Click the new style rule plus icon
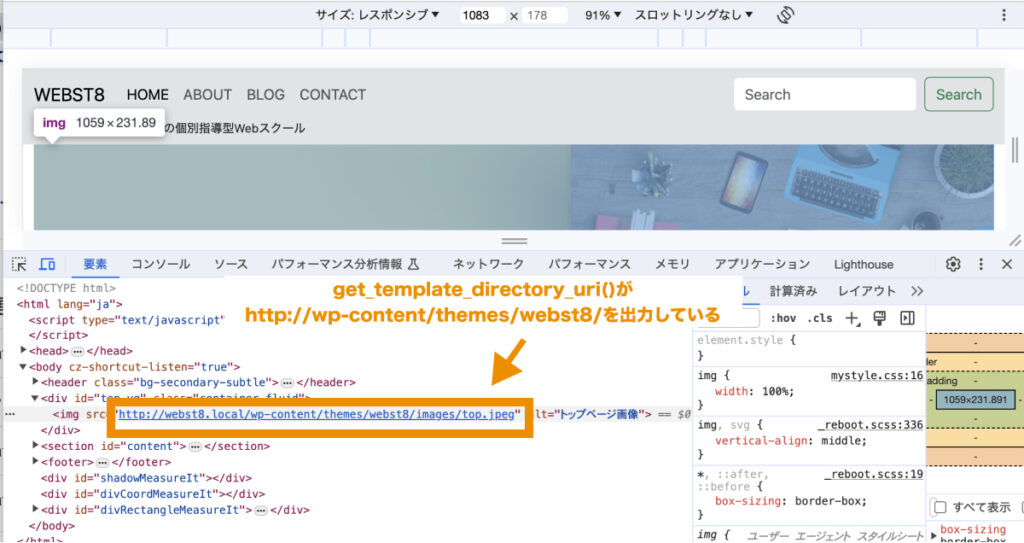Viewport: 1024px width, 543px height. (852, 318)
